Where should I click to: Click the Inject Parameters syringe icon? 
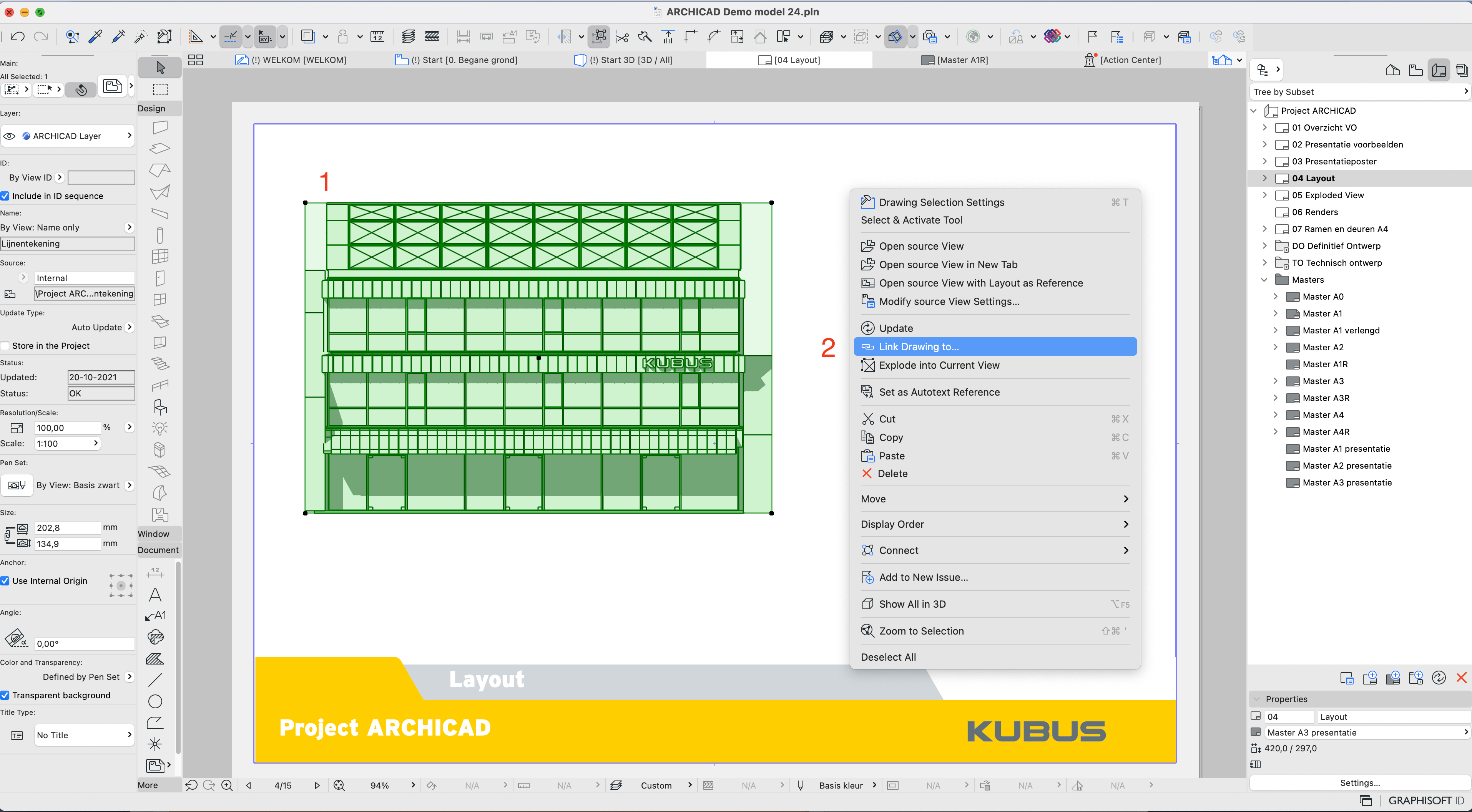coord(118,36)
